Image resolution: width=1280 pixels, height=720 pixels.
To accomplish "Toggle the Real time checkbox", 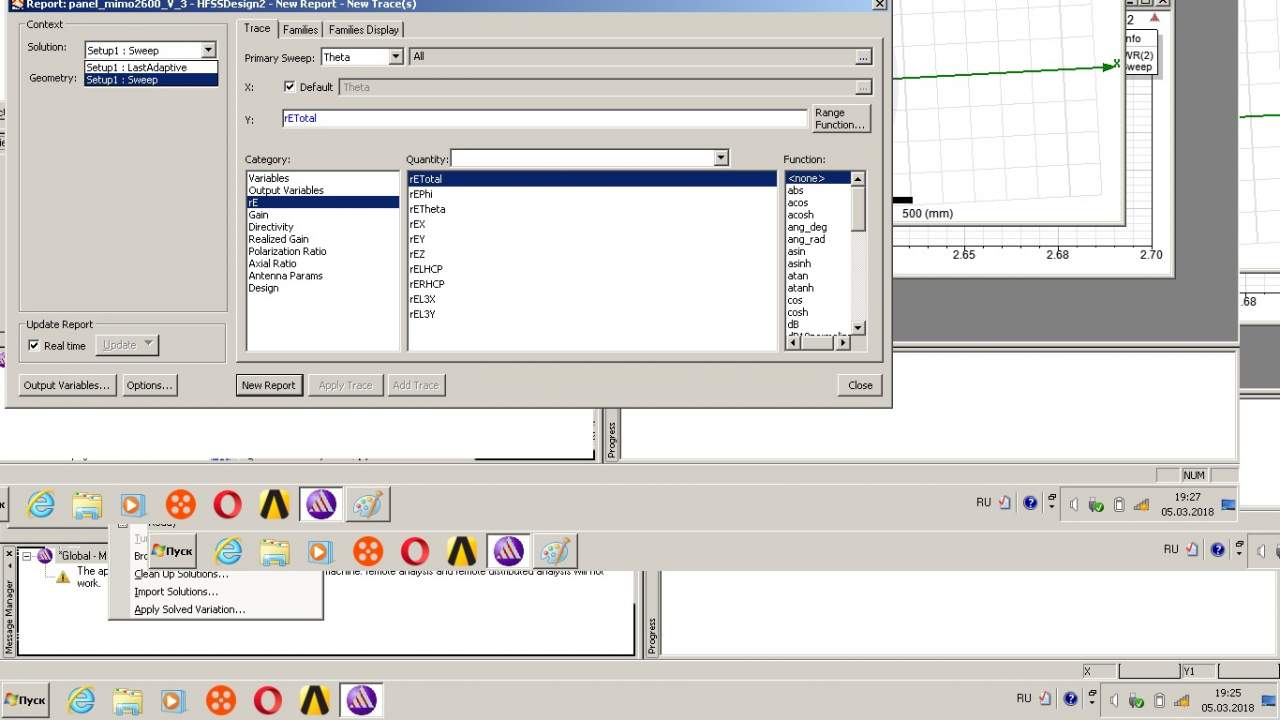I will point(34,346).
